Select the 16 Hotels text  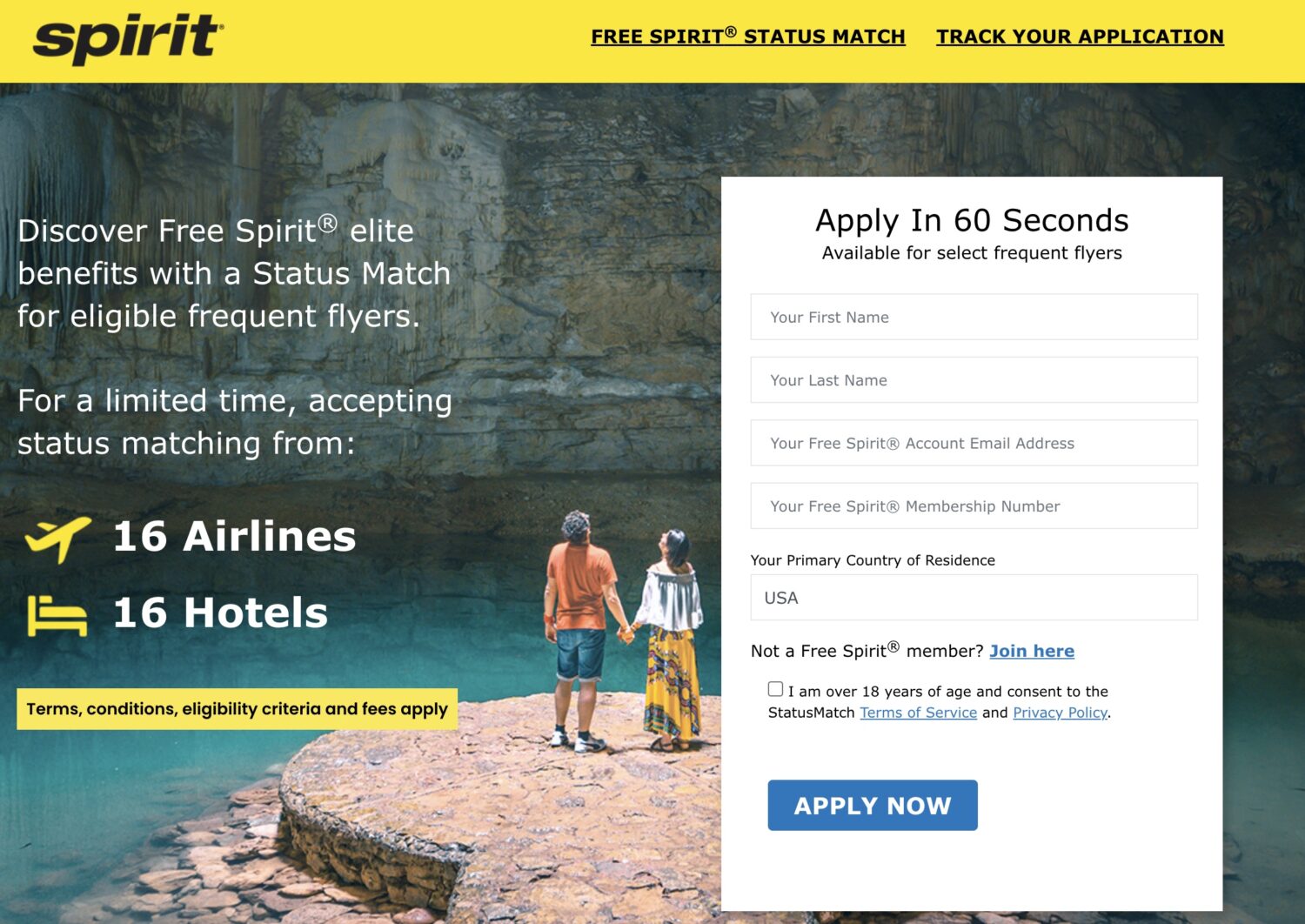click(221, 613)
